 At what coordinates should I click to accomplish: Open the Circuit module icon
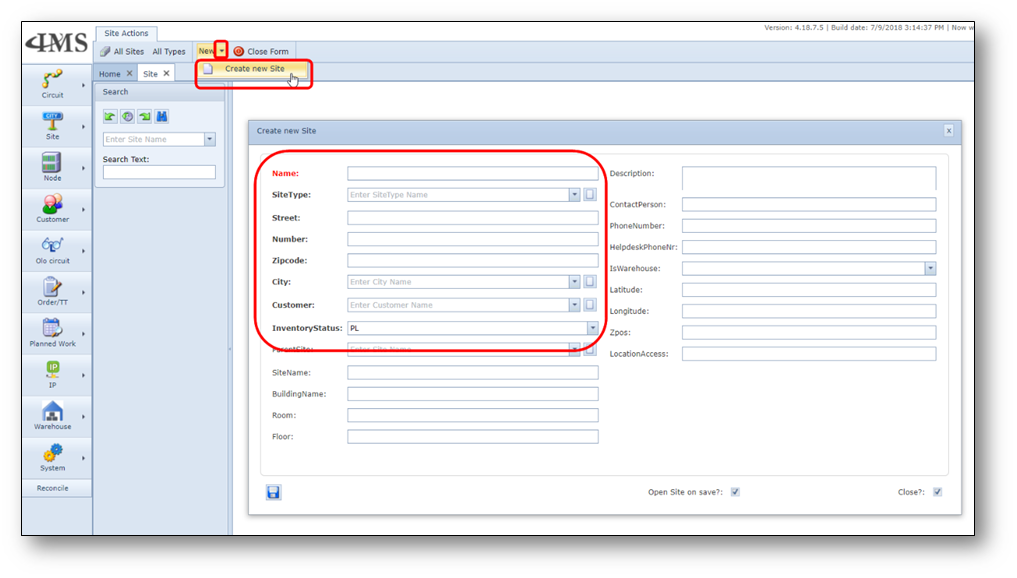[x=52, y=80]
